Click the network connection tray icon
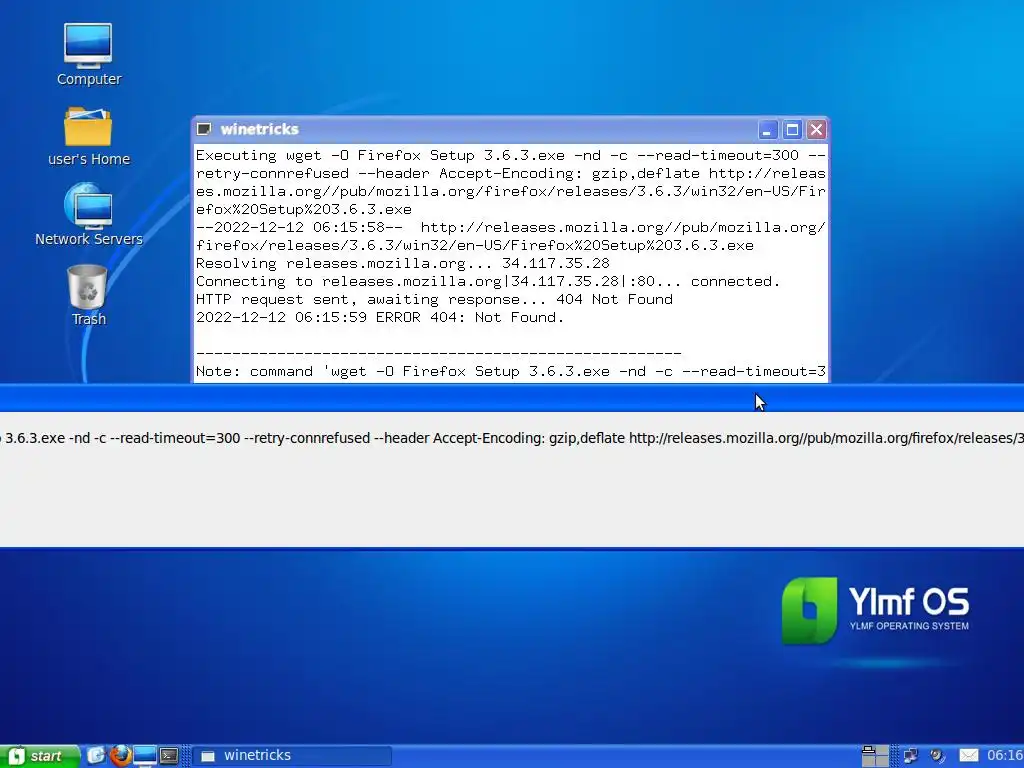Image resolution: width=1024 pixels, height=768 pixels. [x=910, y=756]
